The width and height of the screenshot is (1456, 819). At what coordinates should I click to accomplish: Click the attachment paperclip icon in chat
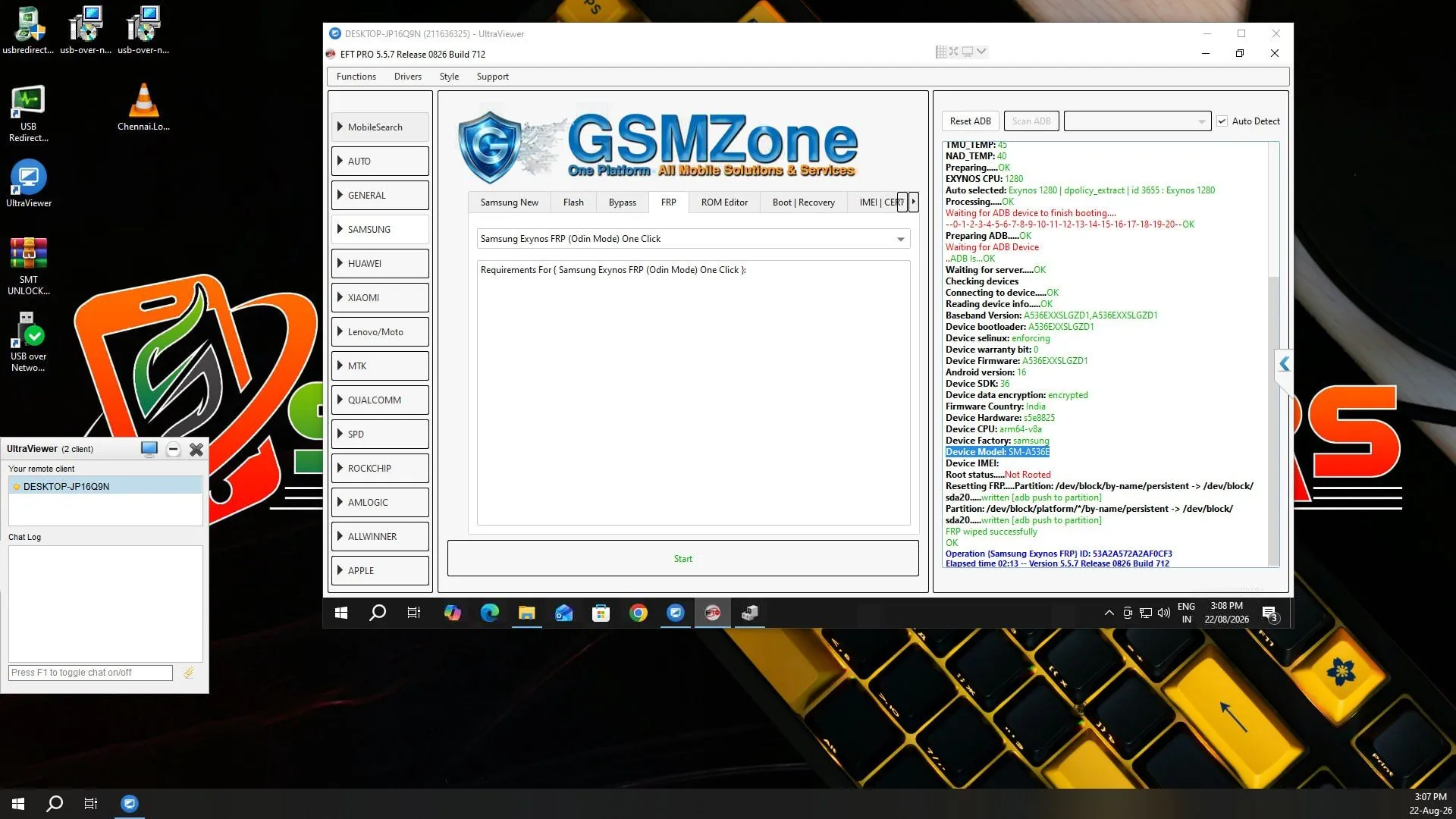(x=188, y=673)
